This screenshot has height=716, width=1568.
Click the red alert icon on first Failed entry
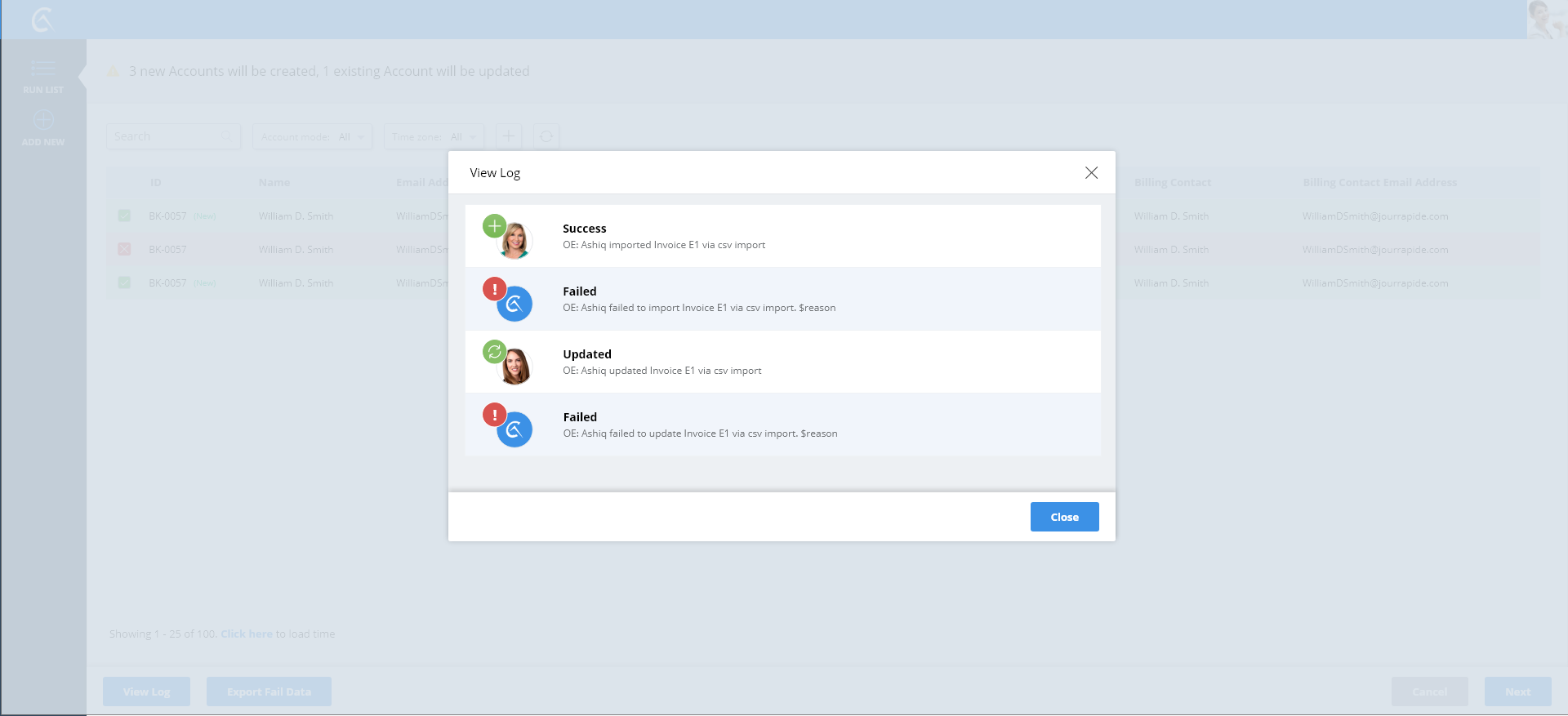pos(494,289)
